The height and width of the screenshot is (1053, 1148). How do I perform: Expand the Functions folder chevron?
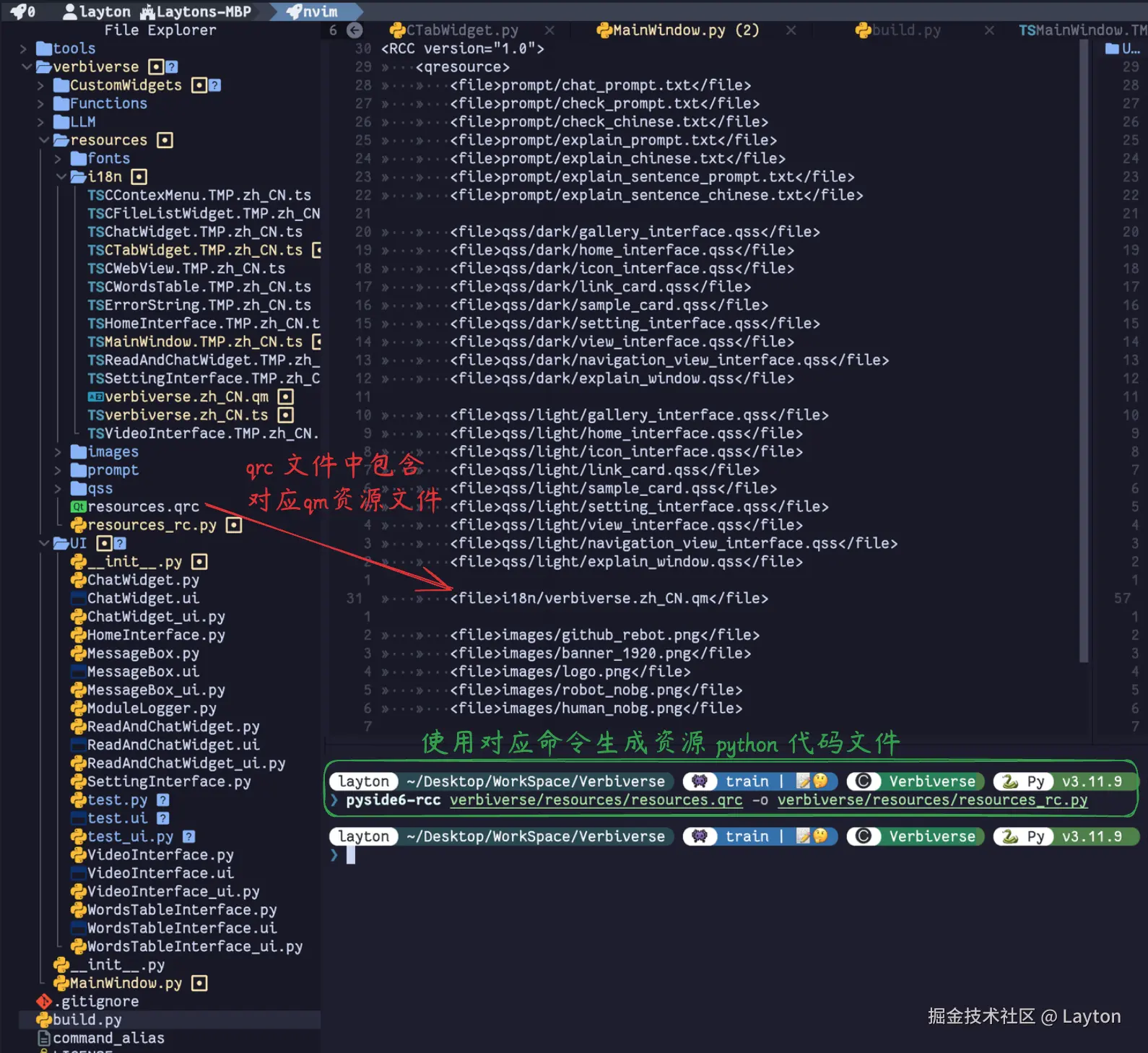(x=41, y=103)
